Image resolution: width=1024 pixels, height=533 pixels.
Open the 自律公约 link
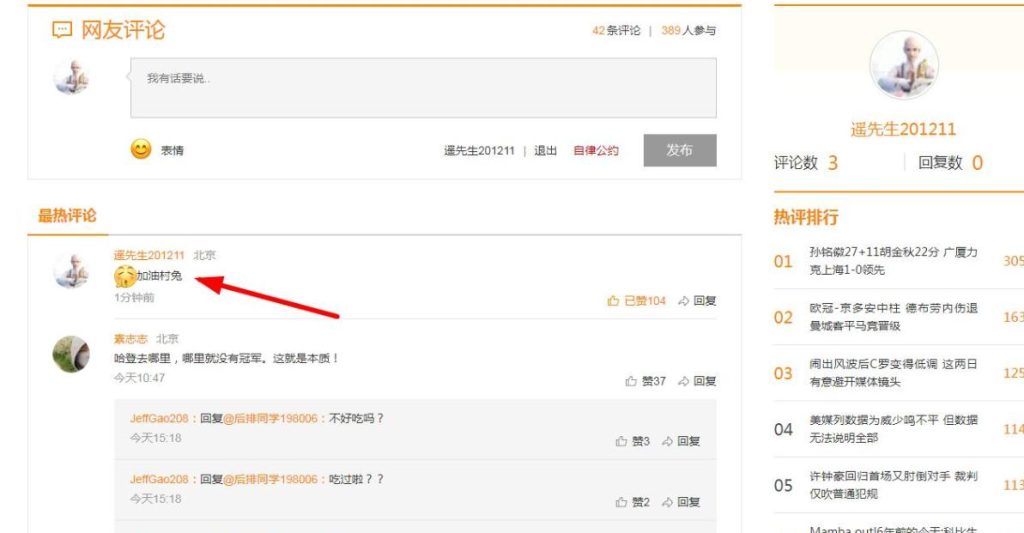595,151
